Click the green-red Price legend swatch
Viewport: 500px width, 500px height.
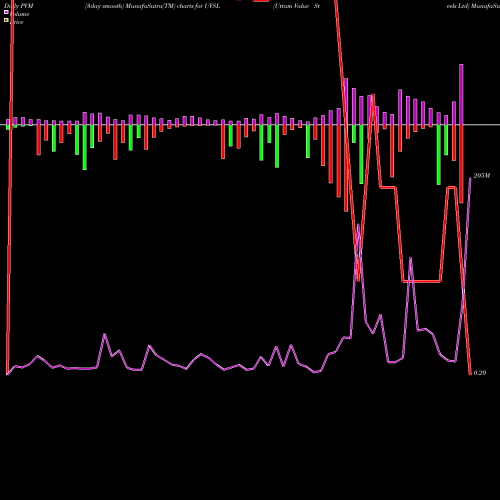(6, 20)
